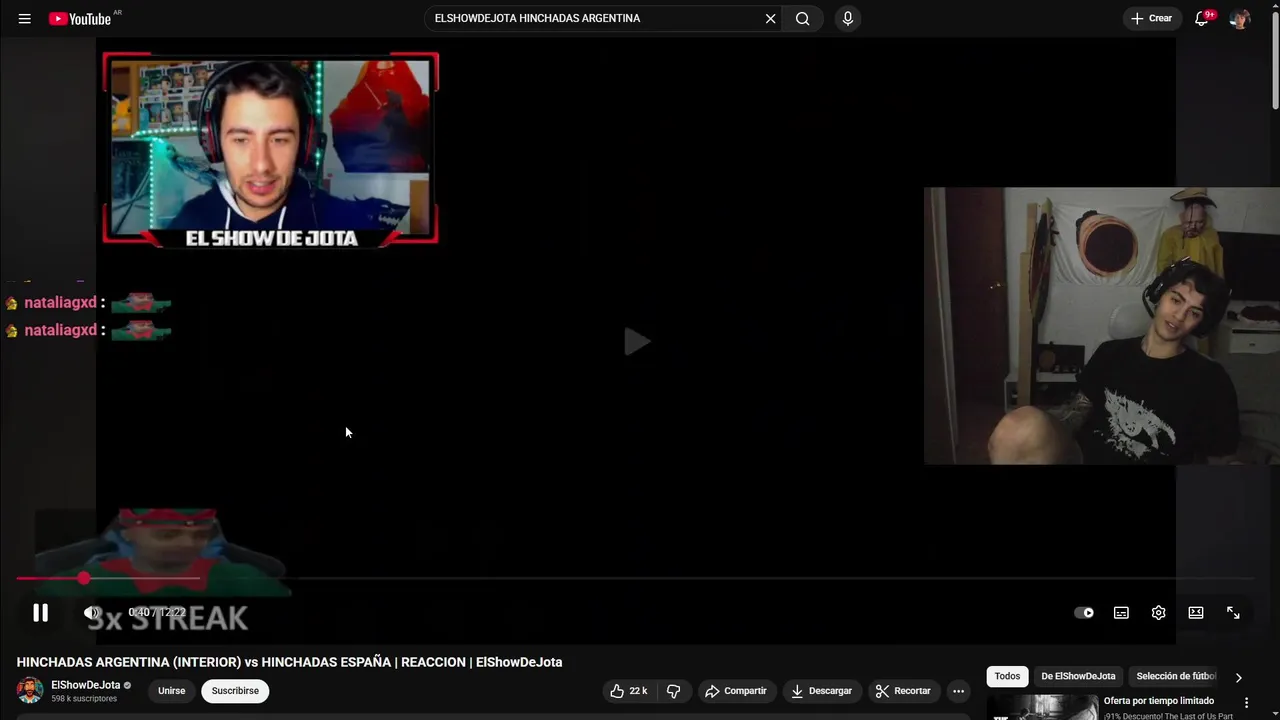Enter full screen mode
Image resolution: width=1280 pixels, height=720 pixels.
point(1233,613)
